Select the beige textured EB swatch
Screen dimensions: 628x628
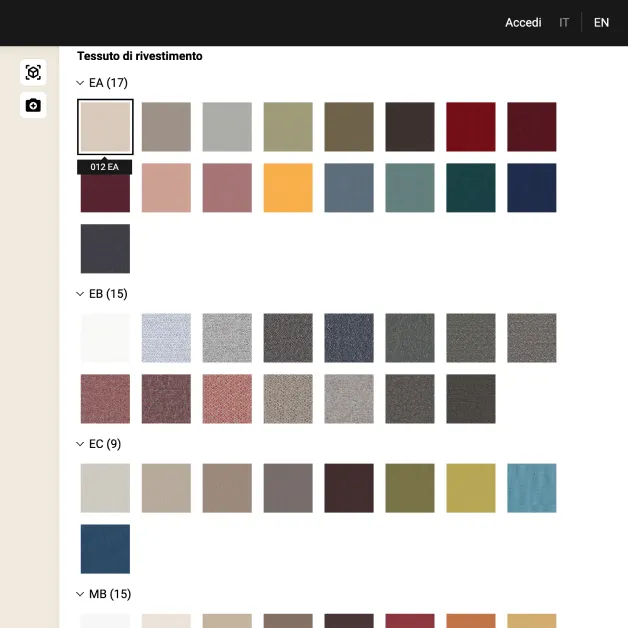(288, 399)
